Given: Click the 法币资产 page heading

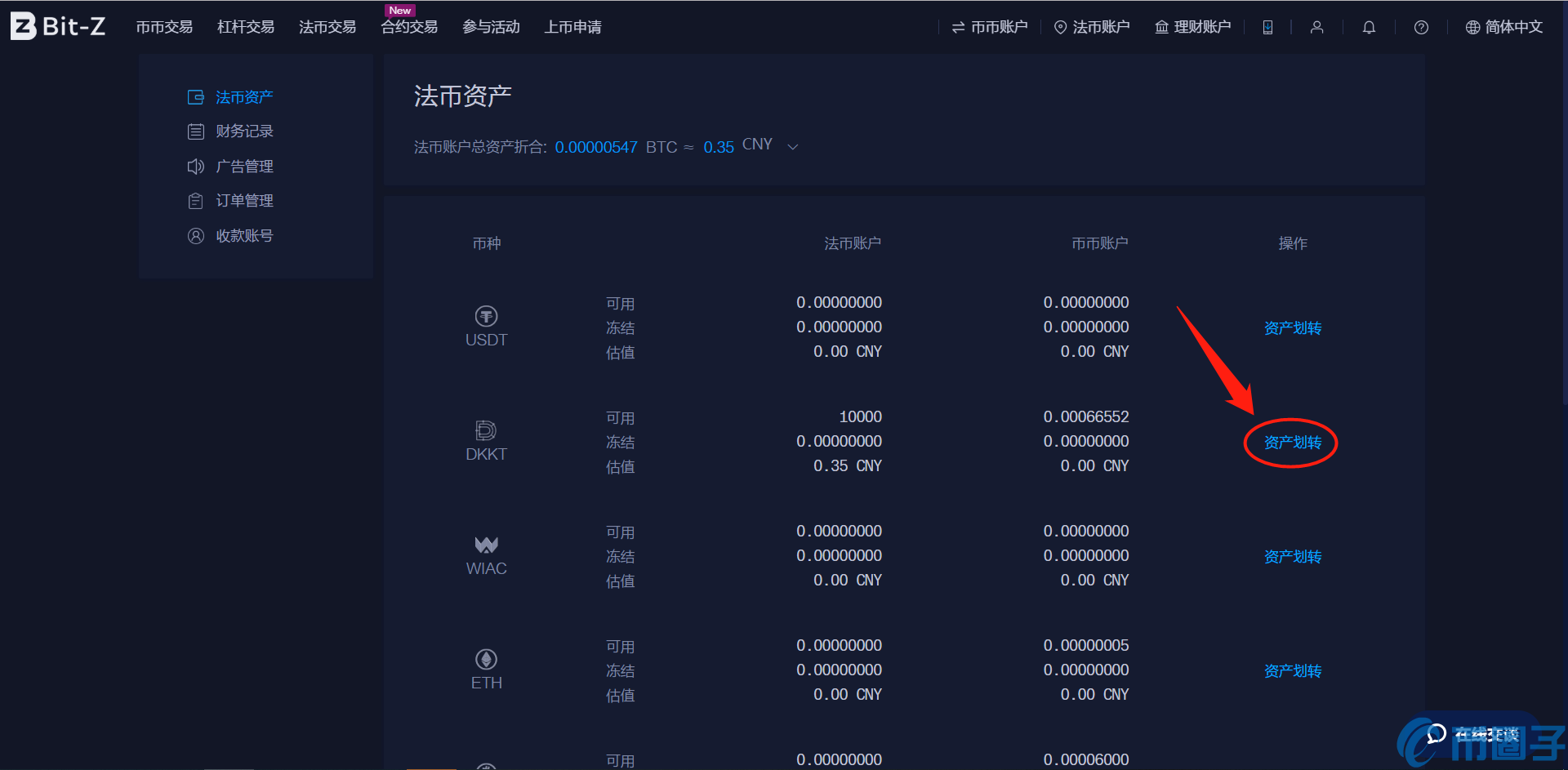Looking at the screenshot, I should tap(462, 96).
